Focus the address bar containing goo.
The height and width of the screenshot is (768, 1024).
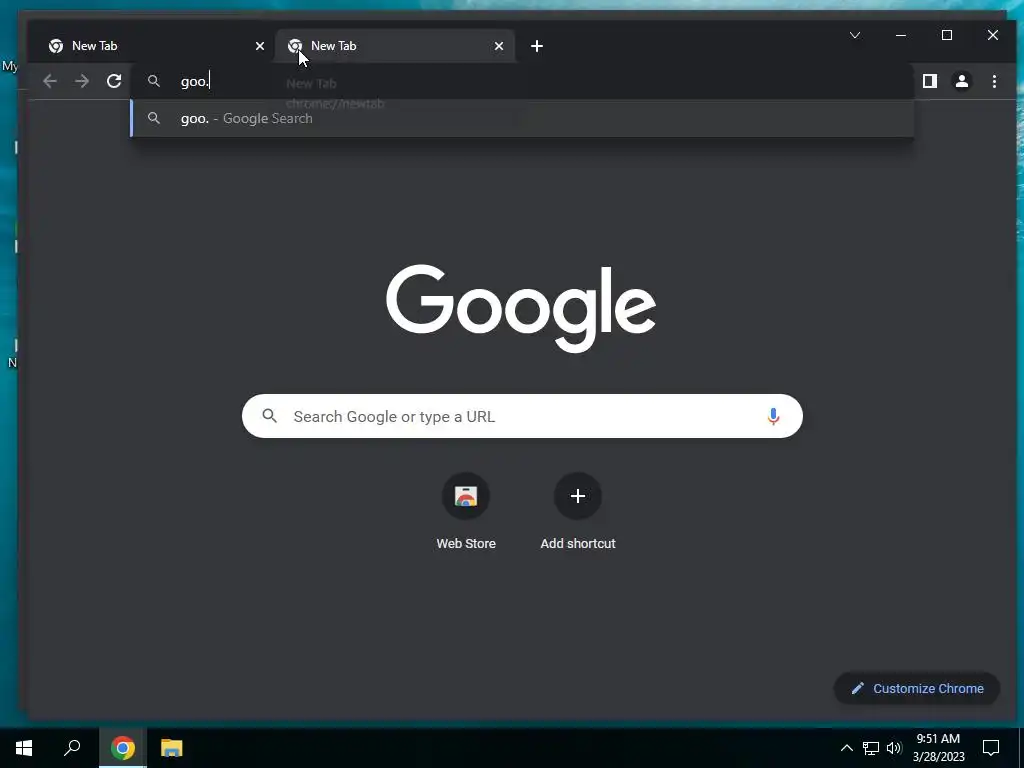click(x=522, y=81)
